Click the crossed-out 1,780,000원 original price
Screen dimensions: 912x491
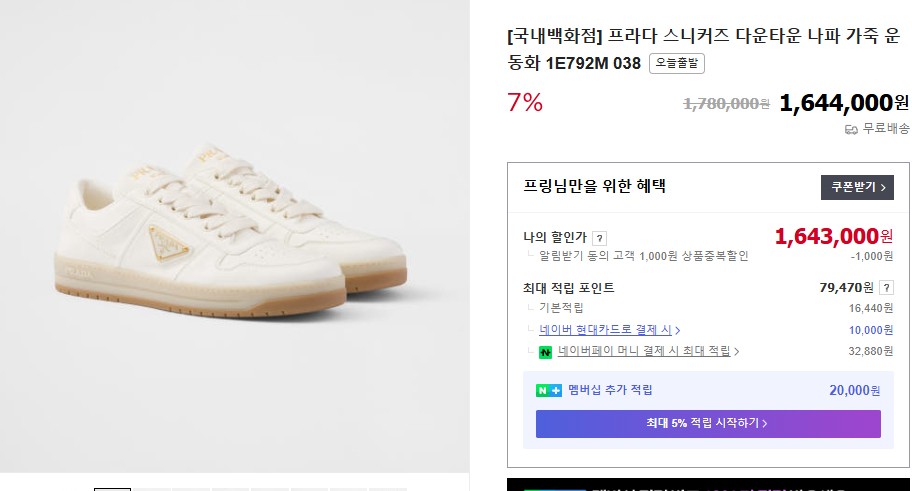tap(726, 104)
